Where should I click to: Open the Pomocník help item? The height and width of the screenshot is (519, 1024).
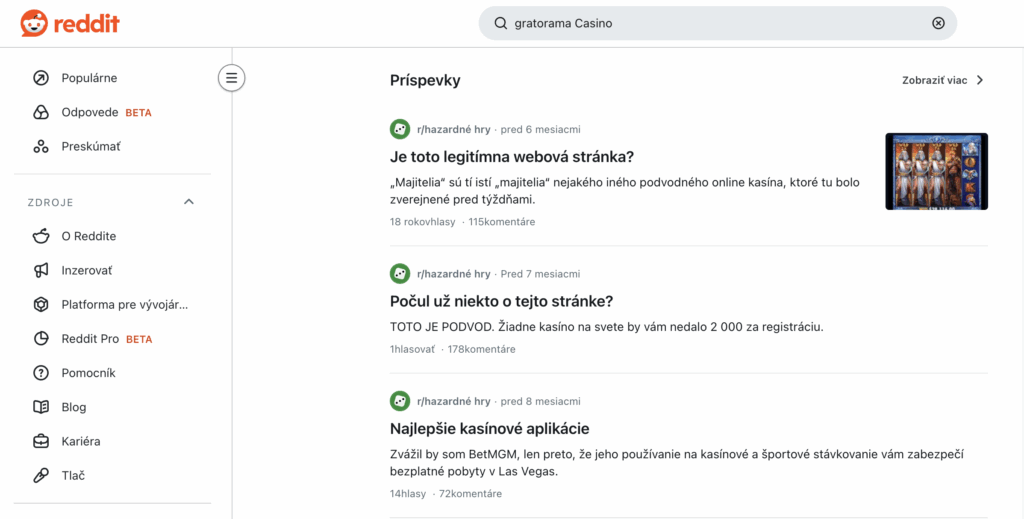pyautogui.click(x=88, y=373)
